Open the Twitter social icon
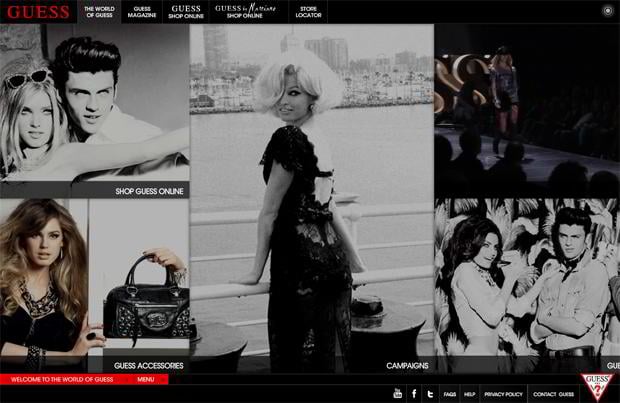The image size is (620, 403). pyautogui.click(x=429, y=394)
